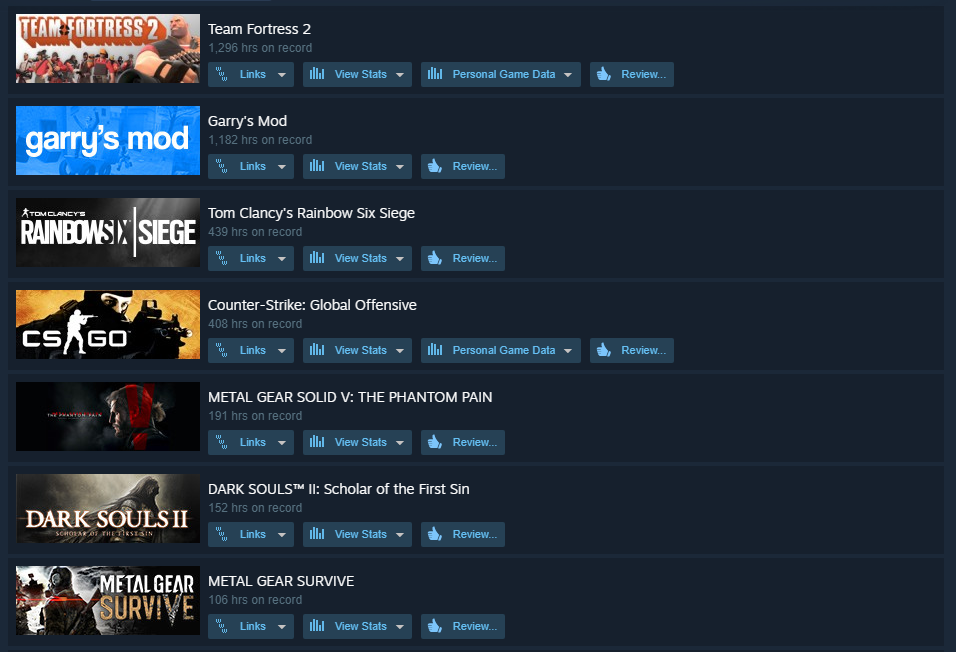956x652 pixels.
Task: Open METAL GEAR SOLID V: THE PHANTOM PAIN title
Action: 350,397
